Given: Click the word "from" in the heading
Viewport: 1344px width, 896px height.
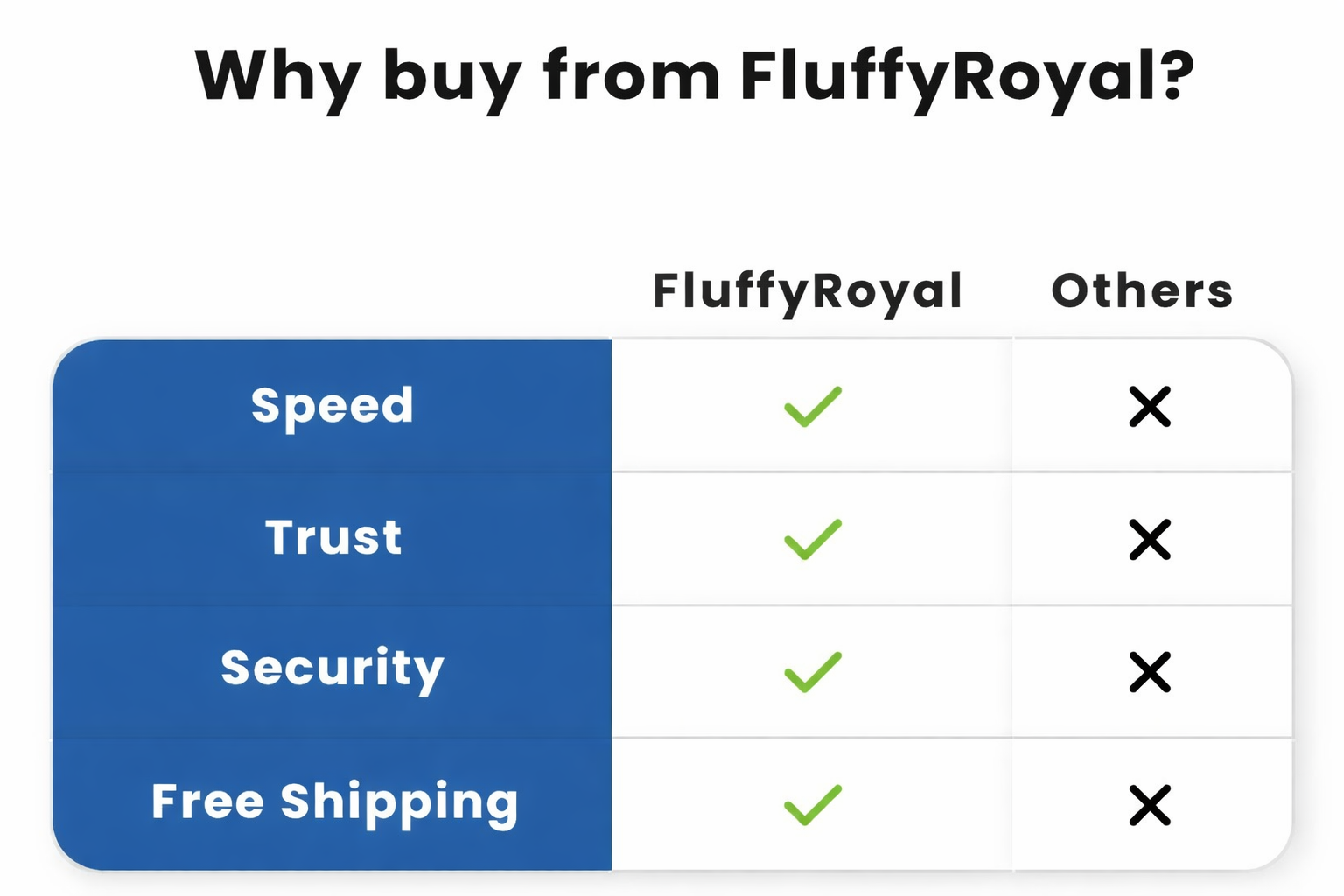Looking at the screenshot, I should pyautogui.click(x=631, y=77).
